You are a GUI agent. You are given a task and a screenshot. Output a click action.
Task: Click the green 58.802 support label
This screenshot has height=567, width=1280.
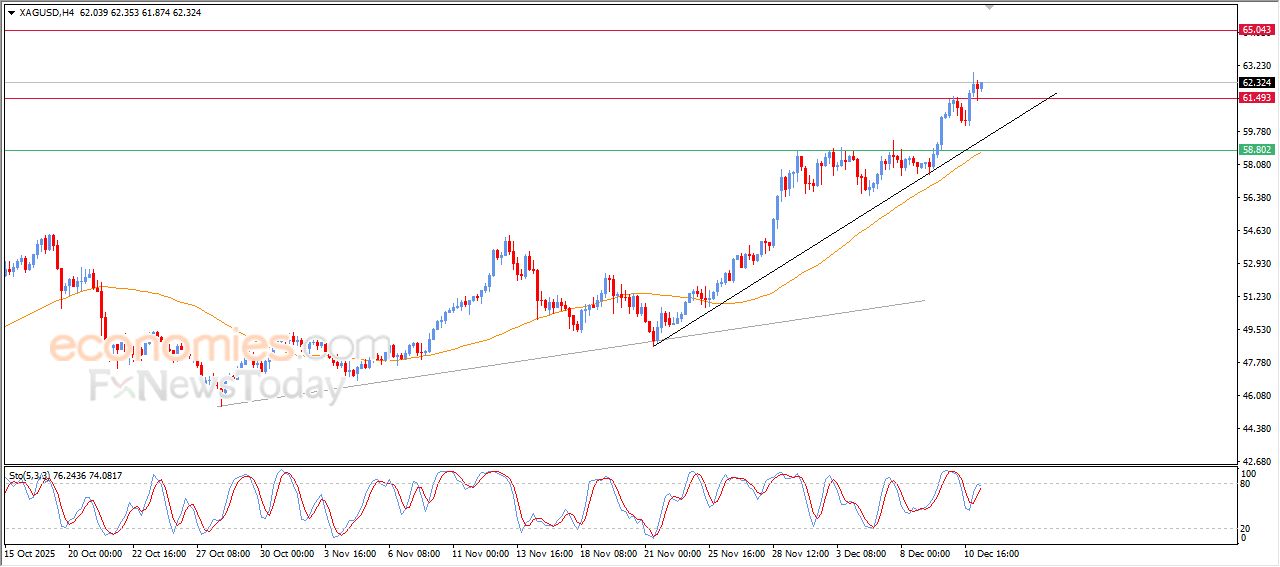1257,150
